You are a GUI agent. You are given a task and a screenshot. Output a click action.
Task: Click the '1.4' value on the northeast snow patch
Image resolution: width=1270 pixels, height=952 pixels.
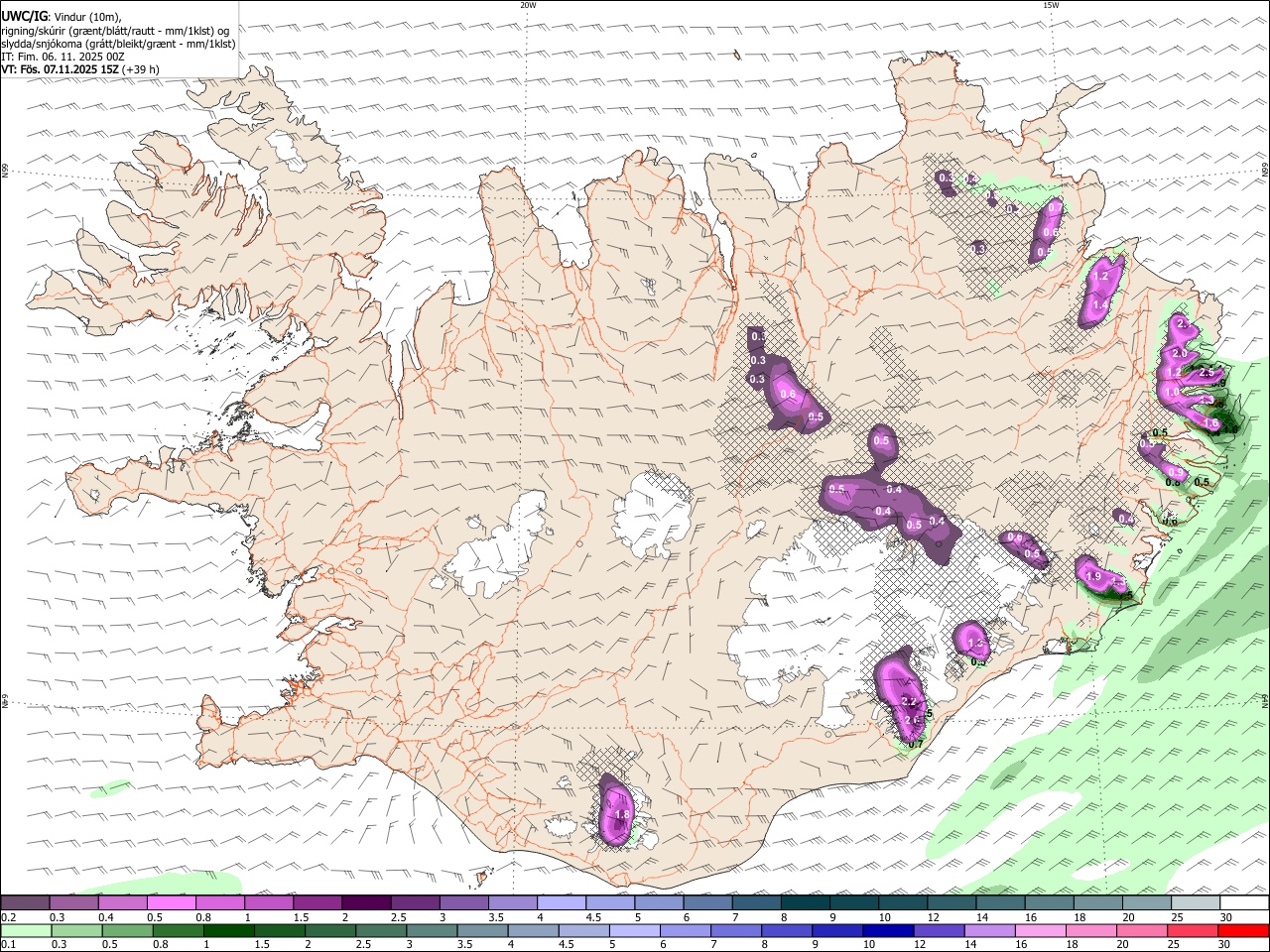[1099, 304]
